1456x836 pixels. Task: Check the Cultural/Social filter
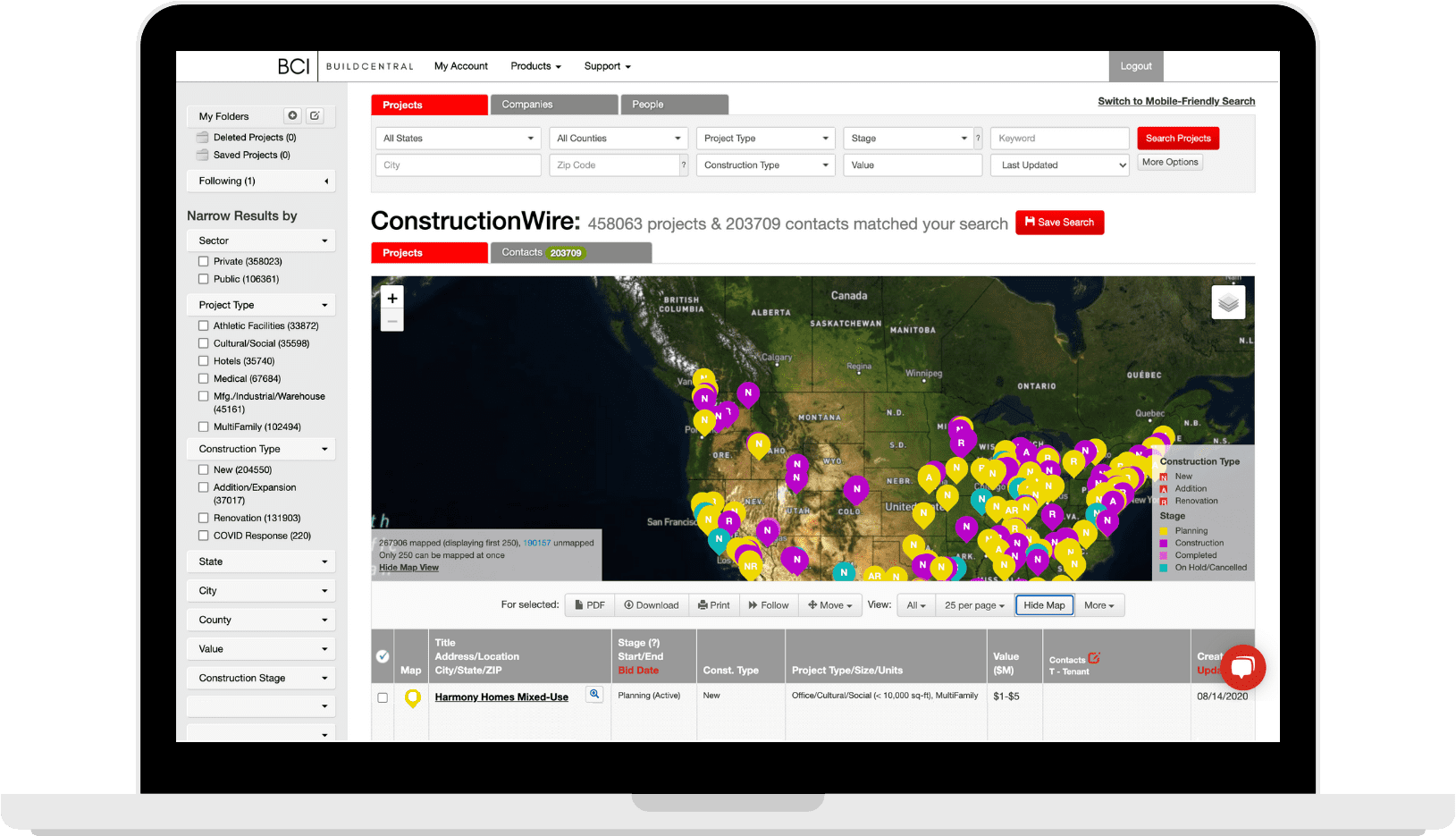click(203, 343)
